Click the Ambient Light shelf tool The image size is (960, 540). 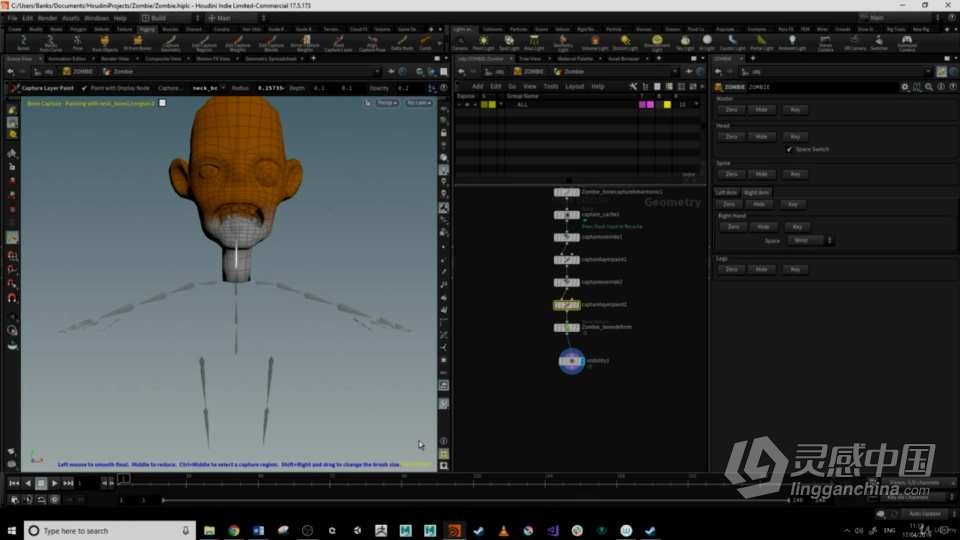click(792, 43)
